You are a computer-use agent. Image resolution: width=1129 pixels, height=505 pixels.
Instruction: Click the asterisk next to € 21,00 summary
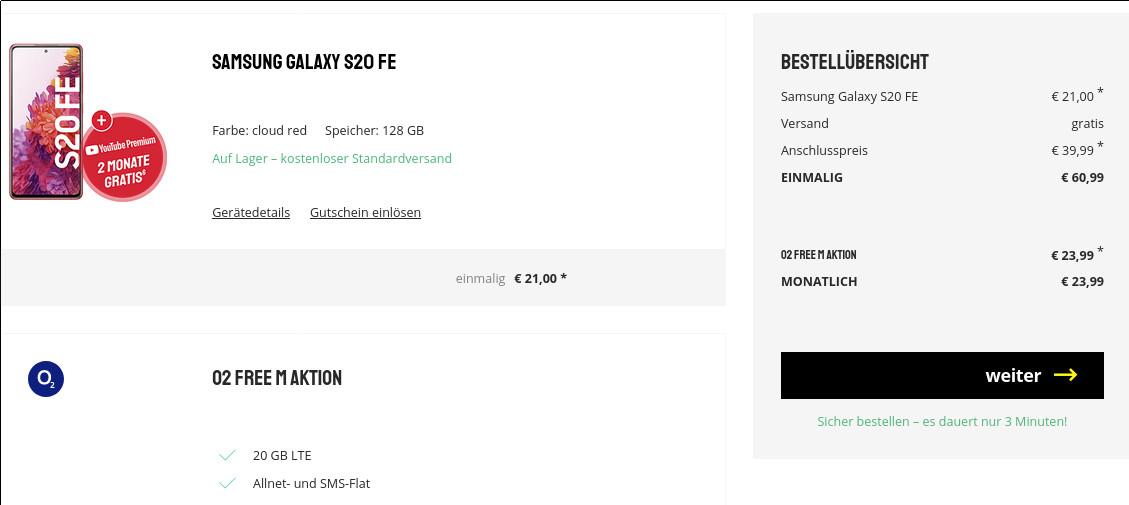pos(1100,91)
